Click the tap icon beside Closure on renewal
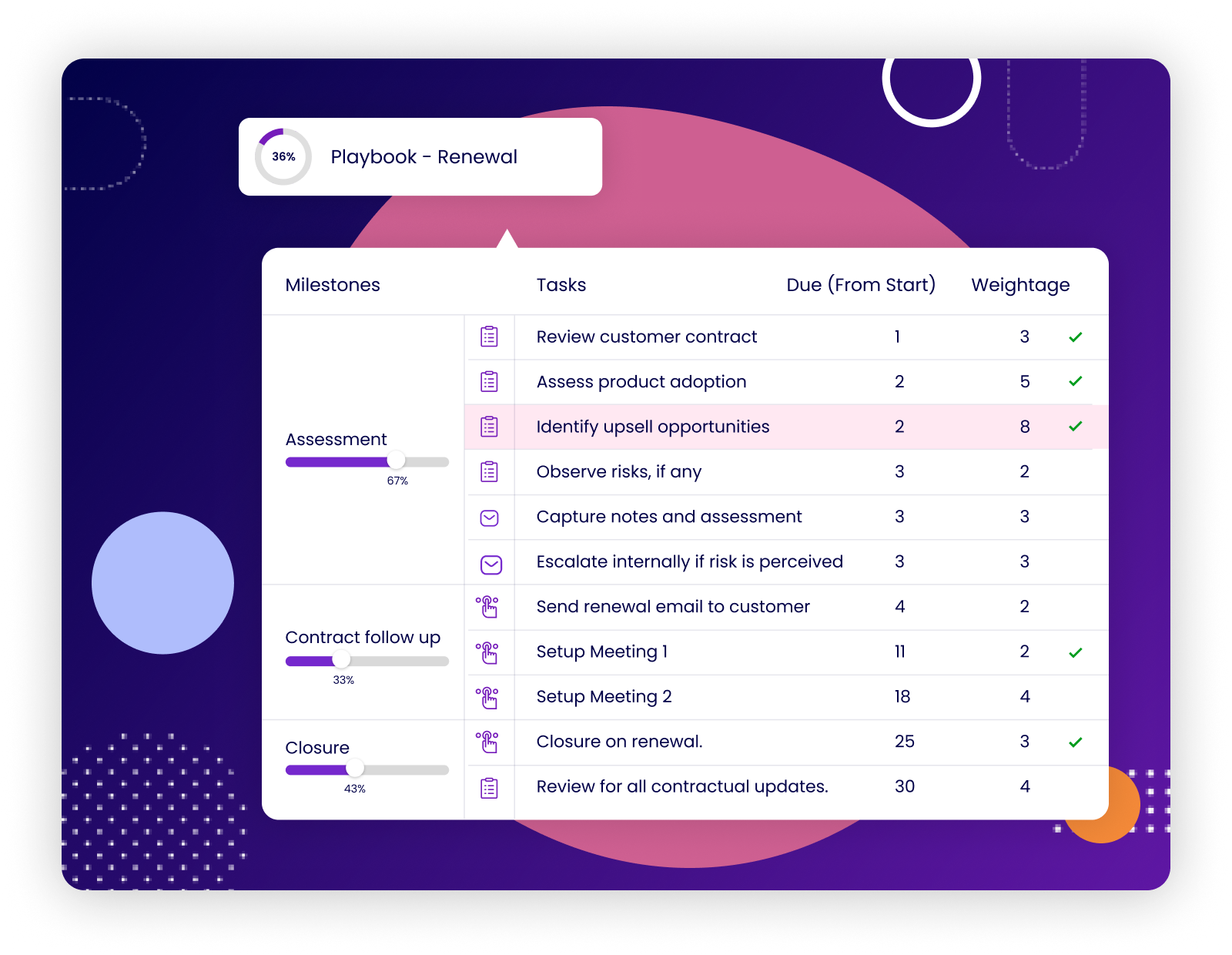Image resolution: width=1232 pixels, height=955 pixels. pos(488,742)
